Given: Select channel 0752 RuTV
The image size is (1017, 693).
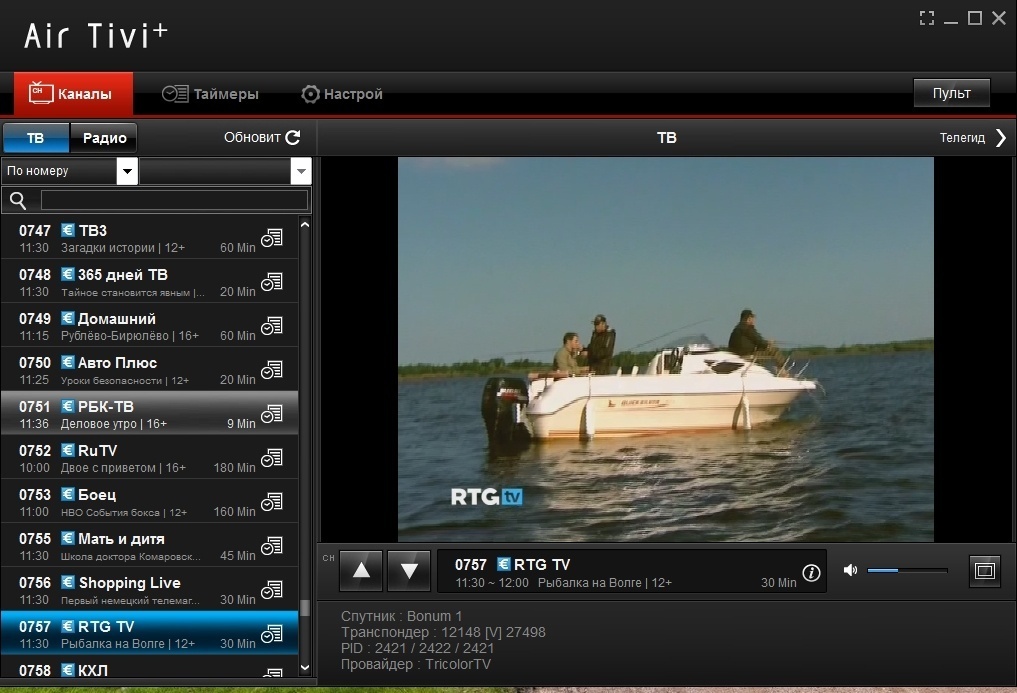Looking at the screenshot, I should coord(150,458).
